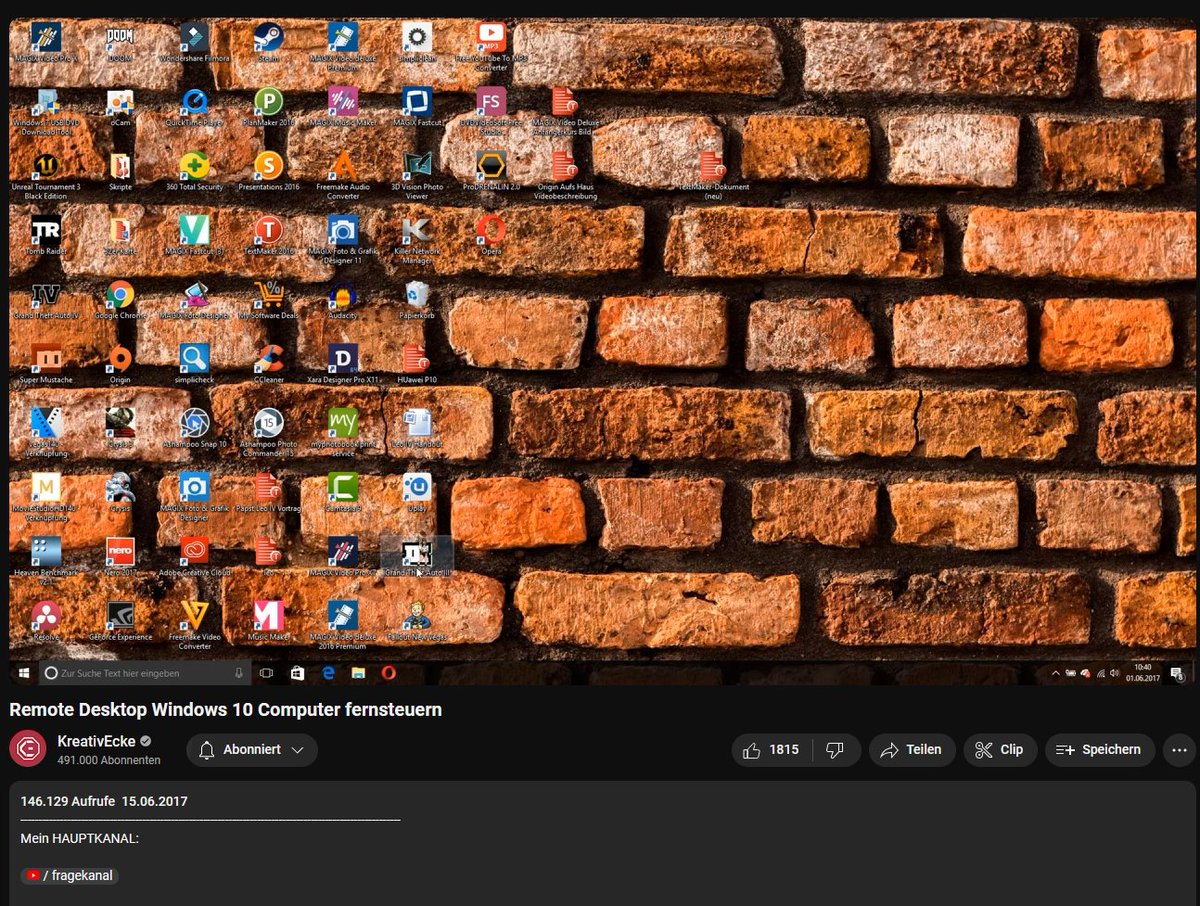Open File Explorer taskbar icon
Image resolution: width=1200 pixels, height=906 pixels.
358,674
